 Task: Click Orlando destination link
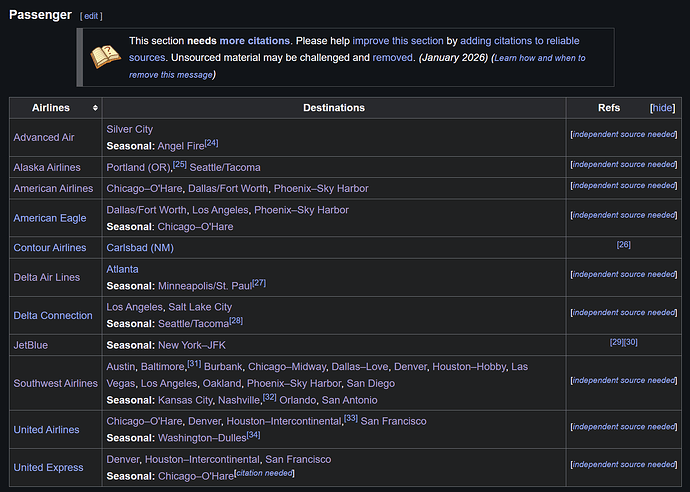(x=297, y=400)
